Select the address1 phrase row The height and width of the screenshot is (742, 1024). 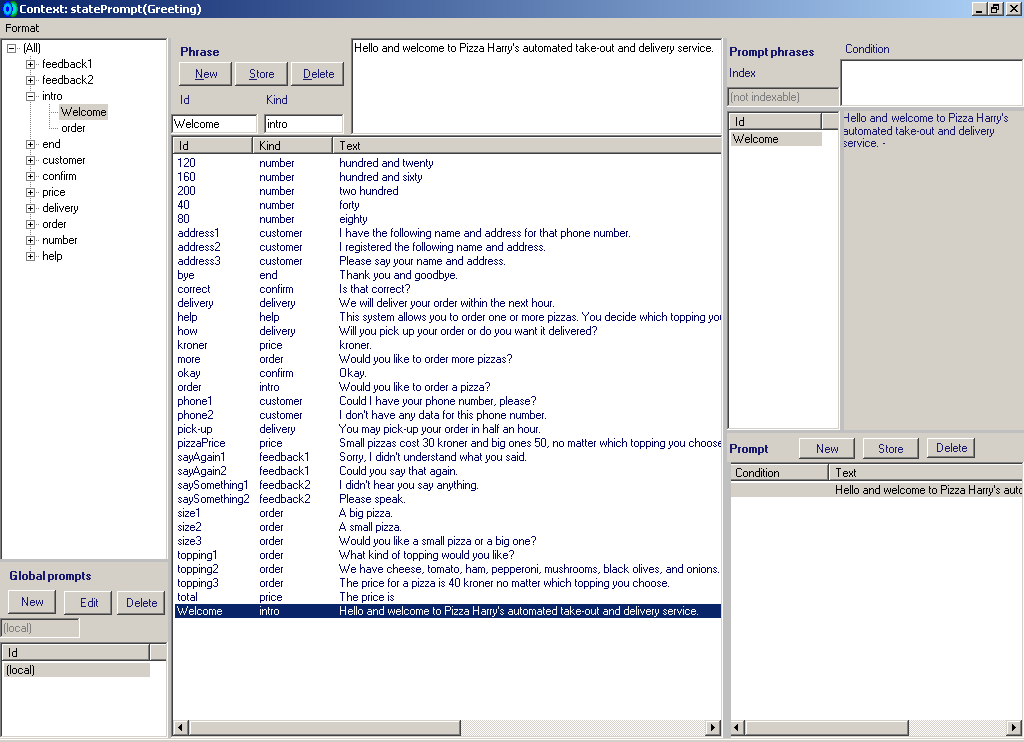click(x=448, y=233)
